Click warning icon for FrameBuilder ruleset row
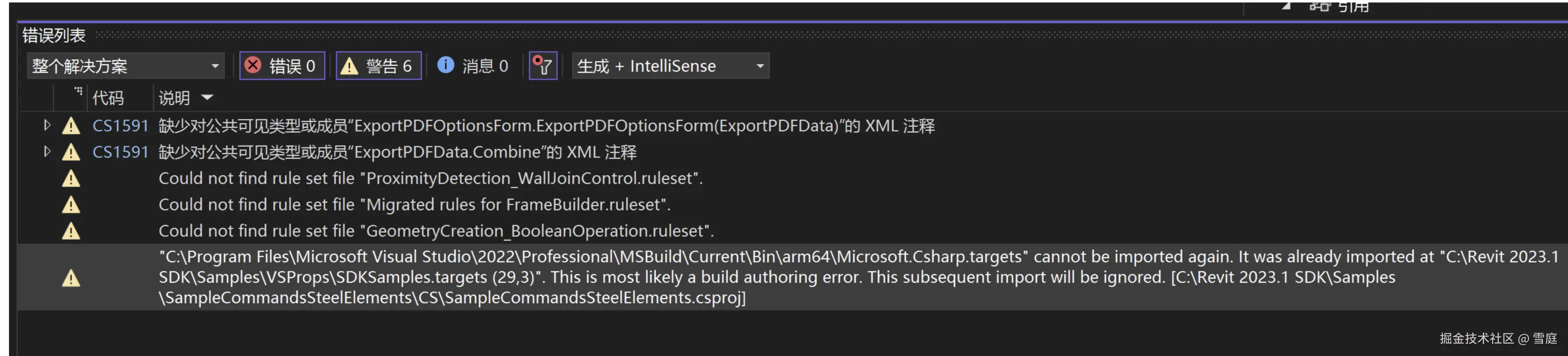 pyautogui.click(x=71, y=205)
